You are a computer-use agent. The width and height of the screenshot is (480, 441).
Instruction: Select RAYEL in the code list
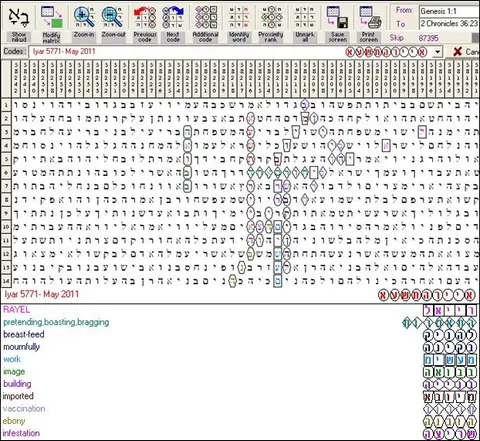click(x=17, y=309)
